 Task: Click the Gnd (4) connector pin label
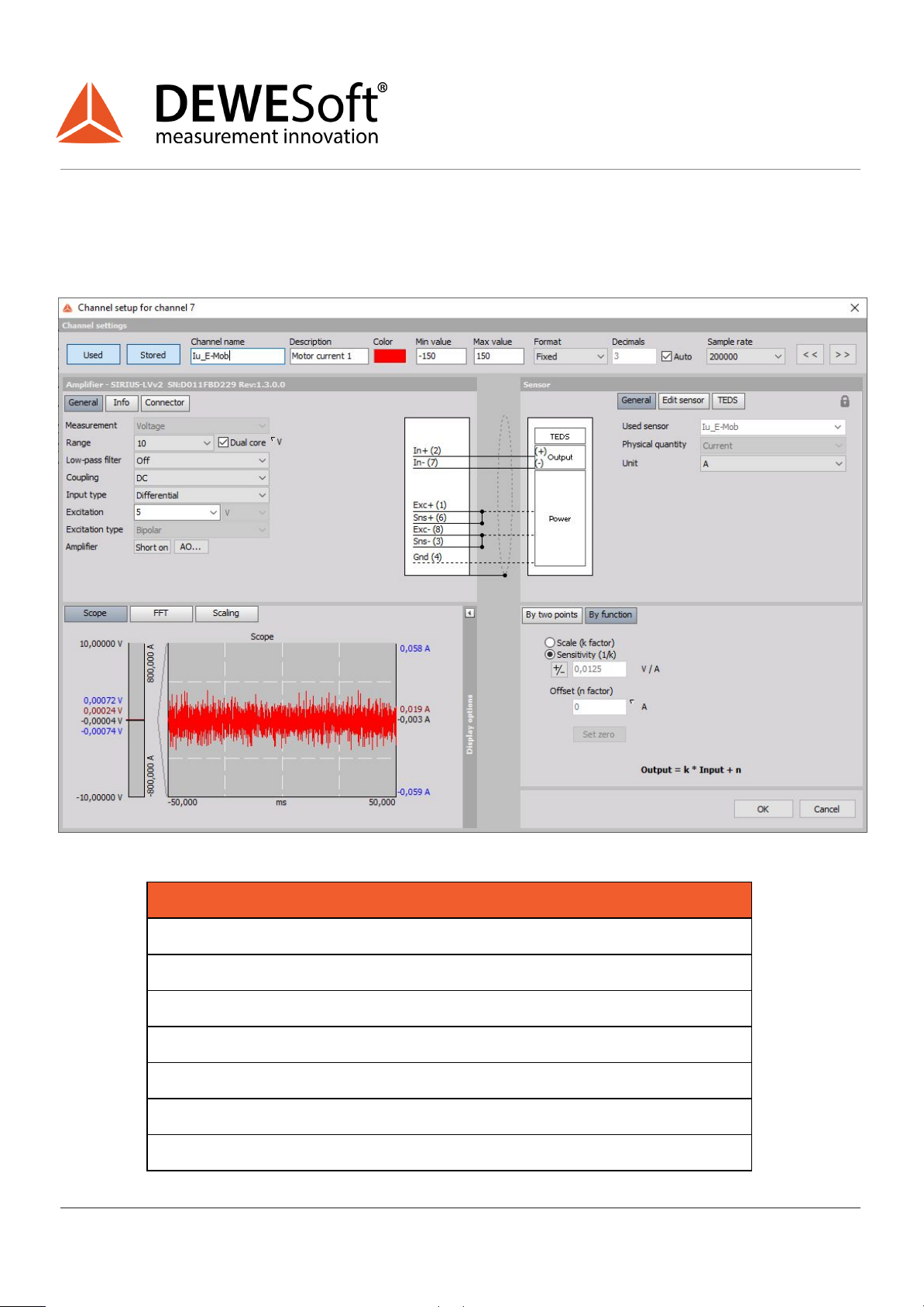427,557
